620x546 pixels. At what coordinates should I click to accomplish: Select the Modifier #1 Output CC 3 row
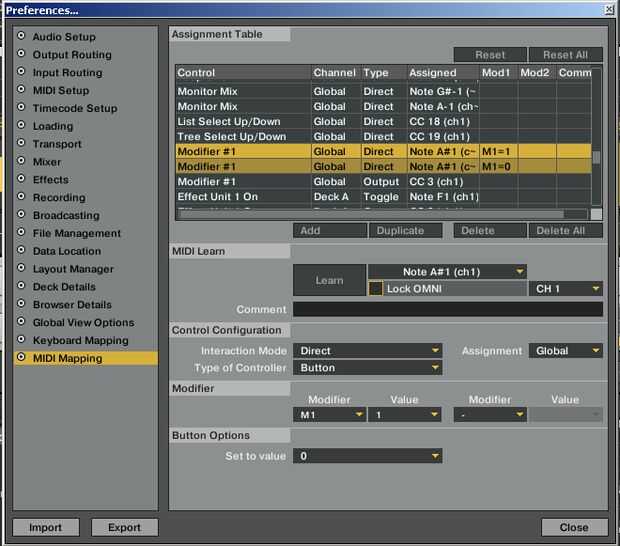click(x=384, y=181)
